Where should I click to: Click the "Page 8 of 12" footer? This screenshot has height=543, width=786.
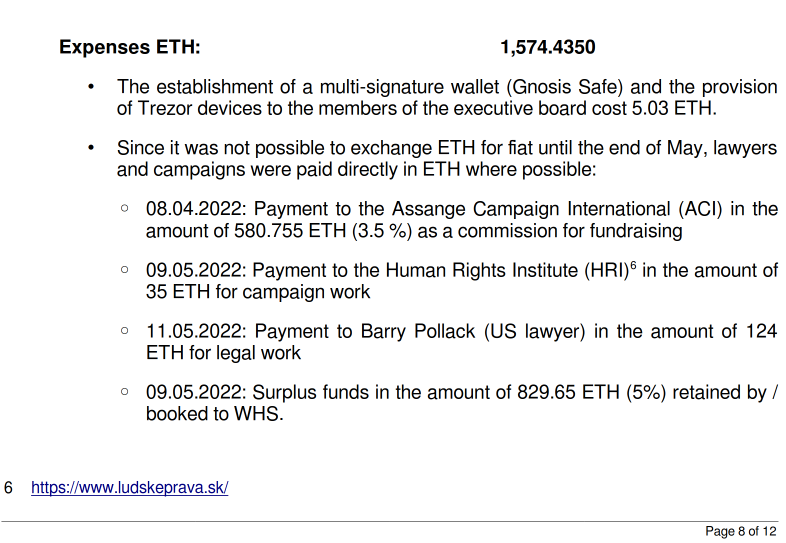(740, 531)
